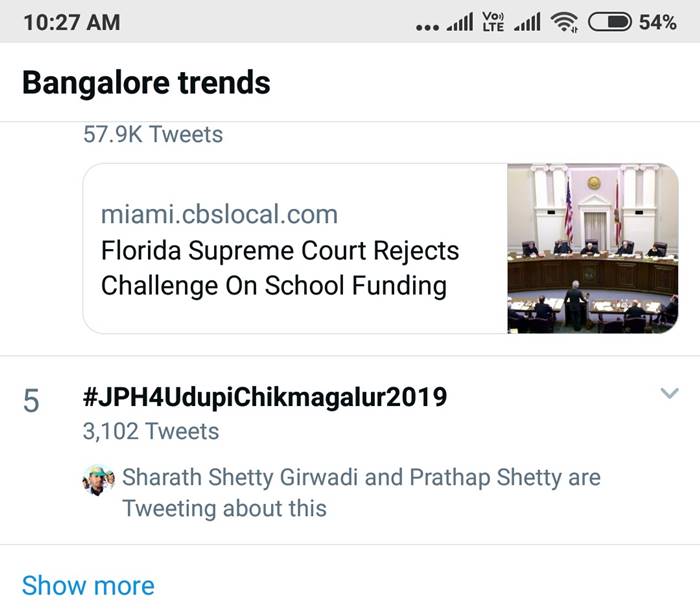Tap Sharath Shetty Girwadi's avatar picture
Viewport: 700px width, 614px height.
click(x=99, y=480)
